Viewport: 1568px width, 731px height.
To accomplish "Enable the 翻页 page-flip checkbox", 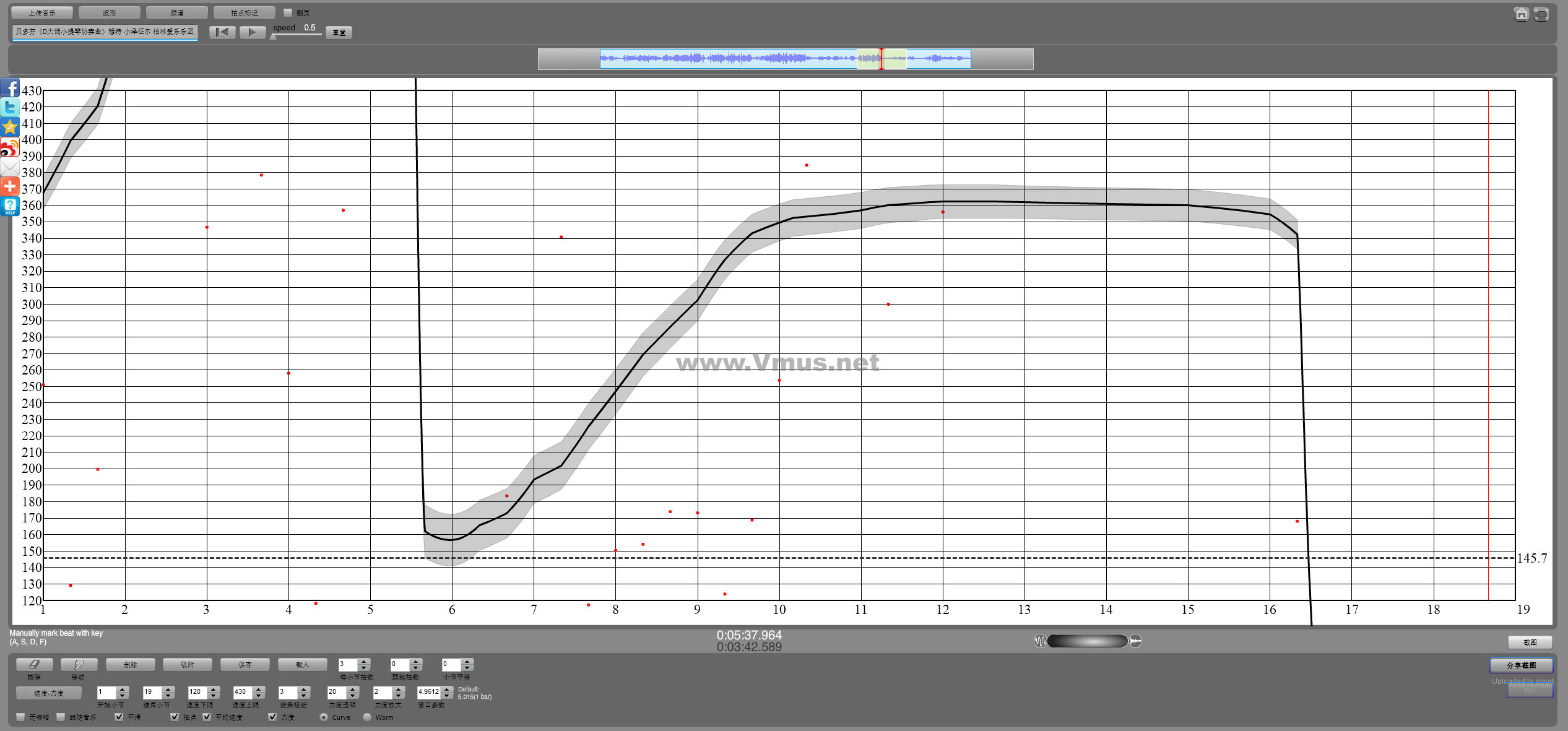I will (x=288, y=12).
